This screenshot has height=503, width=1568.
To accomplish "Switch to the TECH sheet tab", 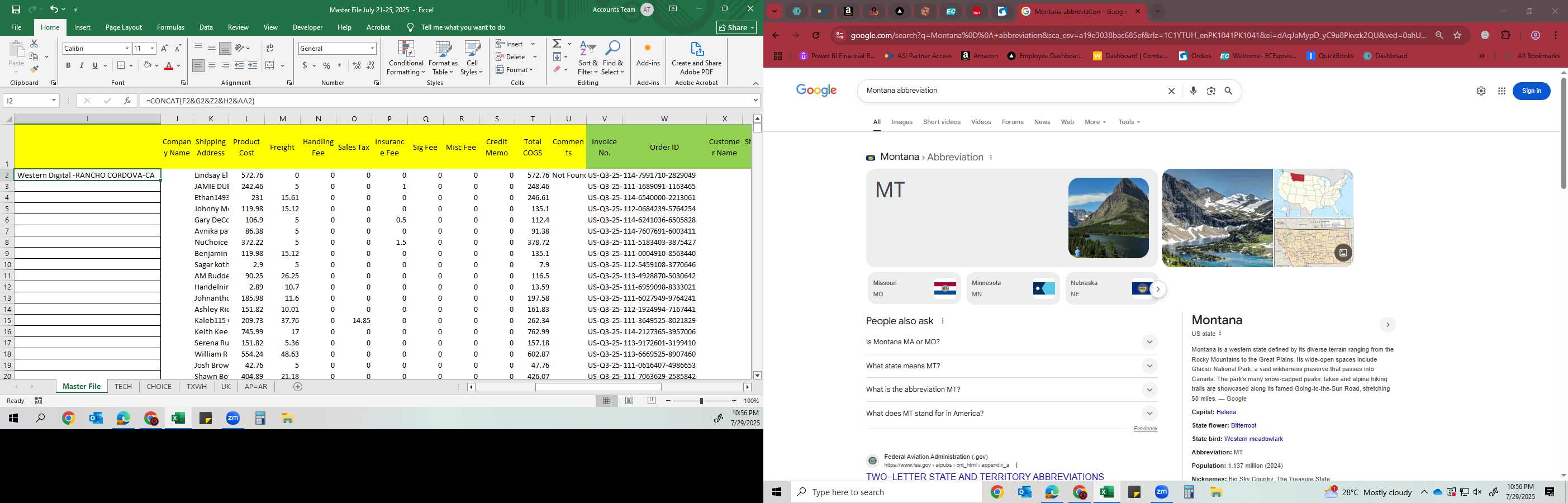I will pos(123,387).
